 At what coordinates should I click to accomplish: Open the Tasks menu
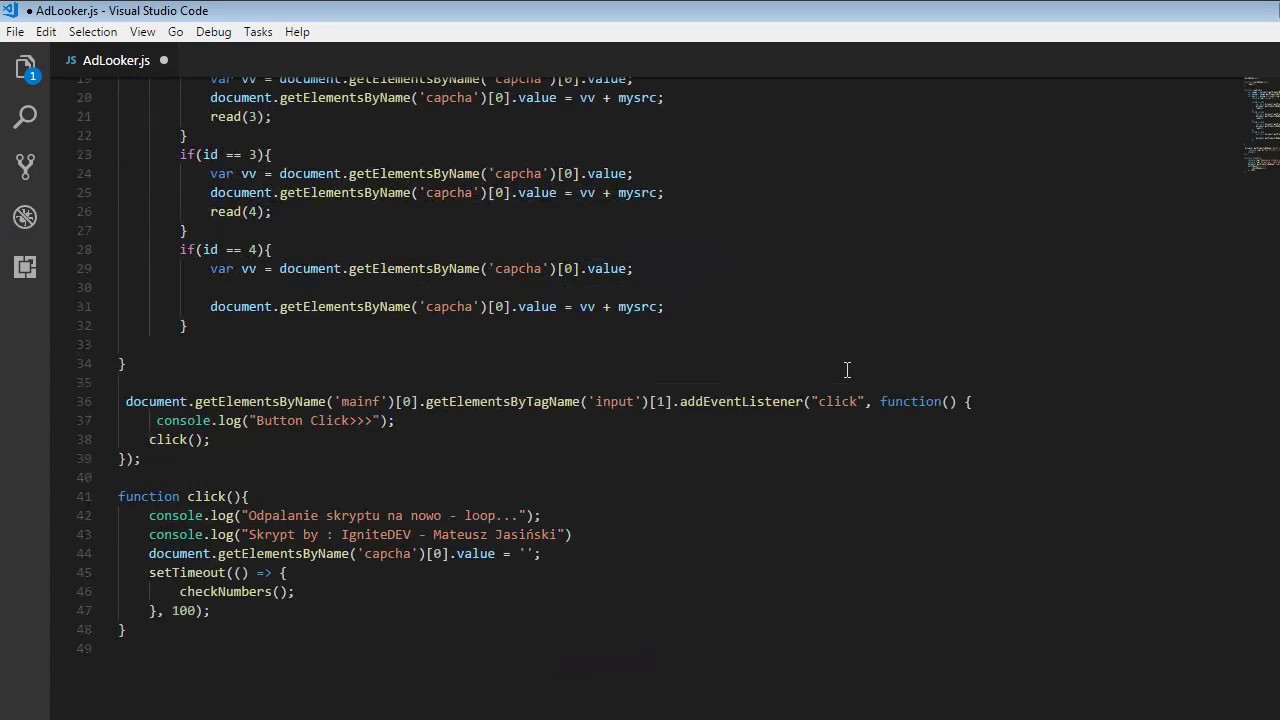pyautogui.click(x=258, y=32)
